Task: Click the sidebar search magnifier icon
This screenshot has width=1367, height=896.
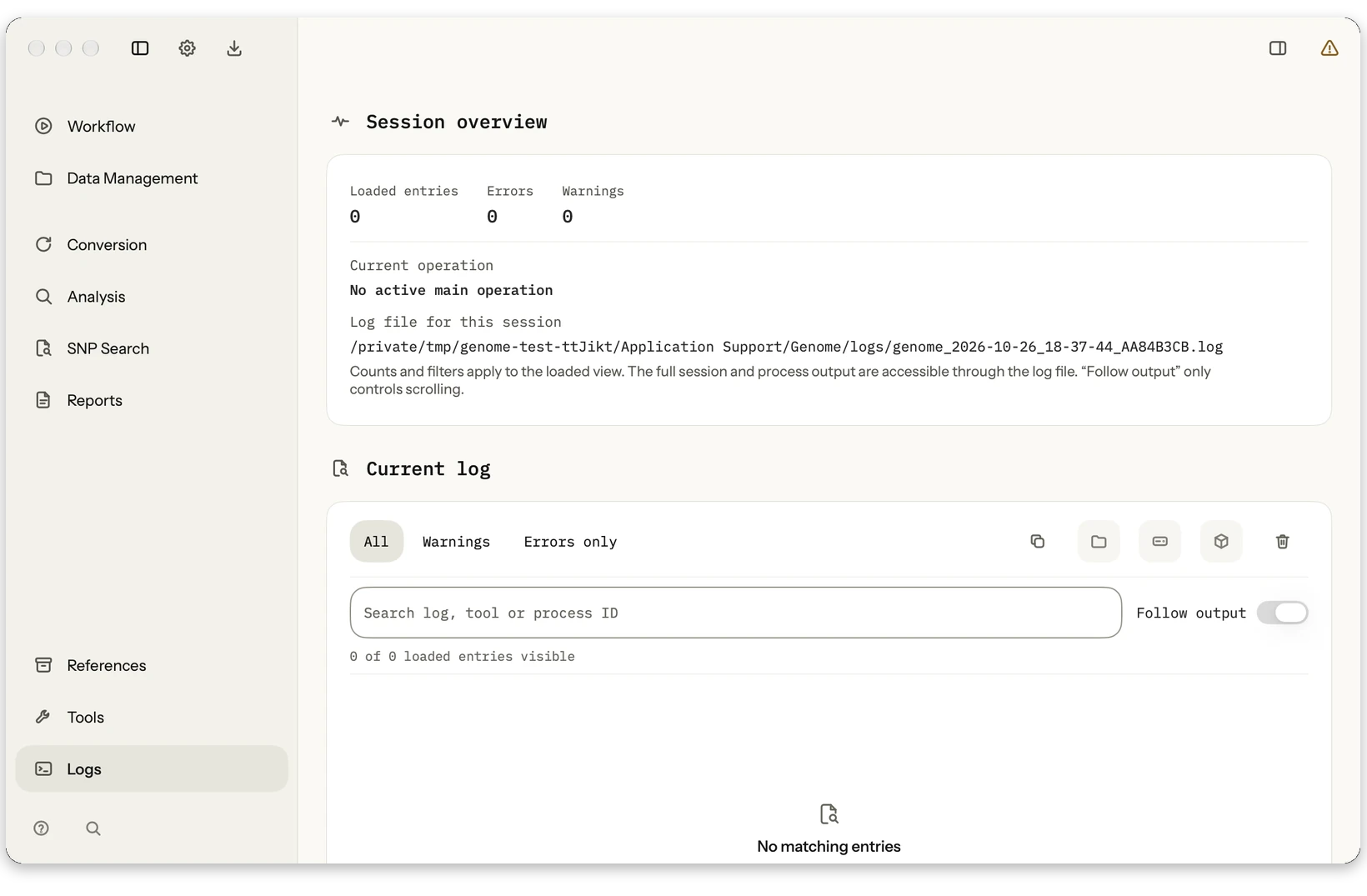Action: [x=93, y=828]
